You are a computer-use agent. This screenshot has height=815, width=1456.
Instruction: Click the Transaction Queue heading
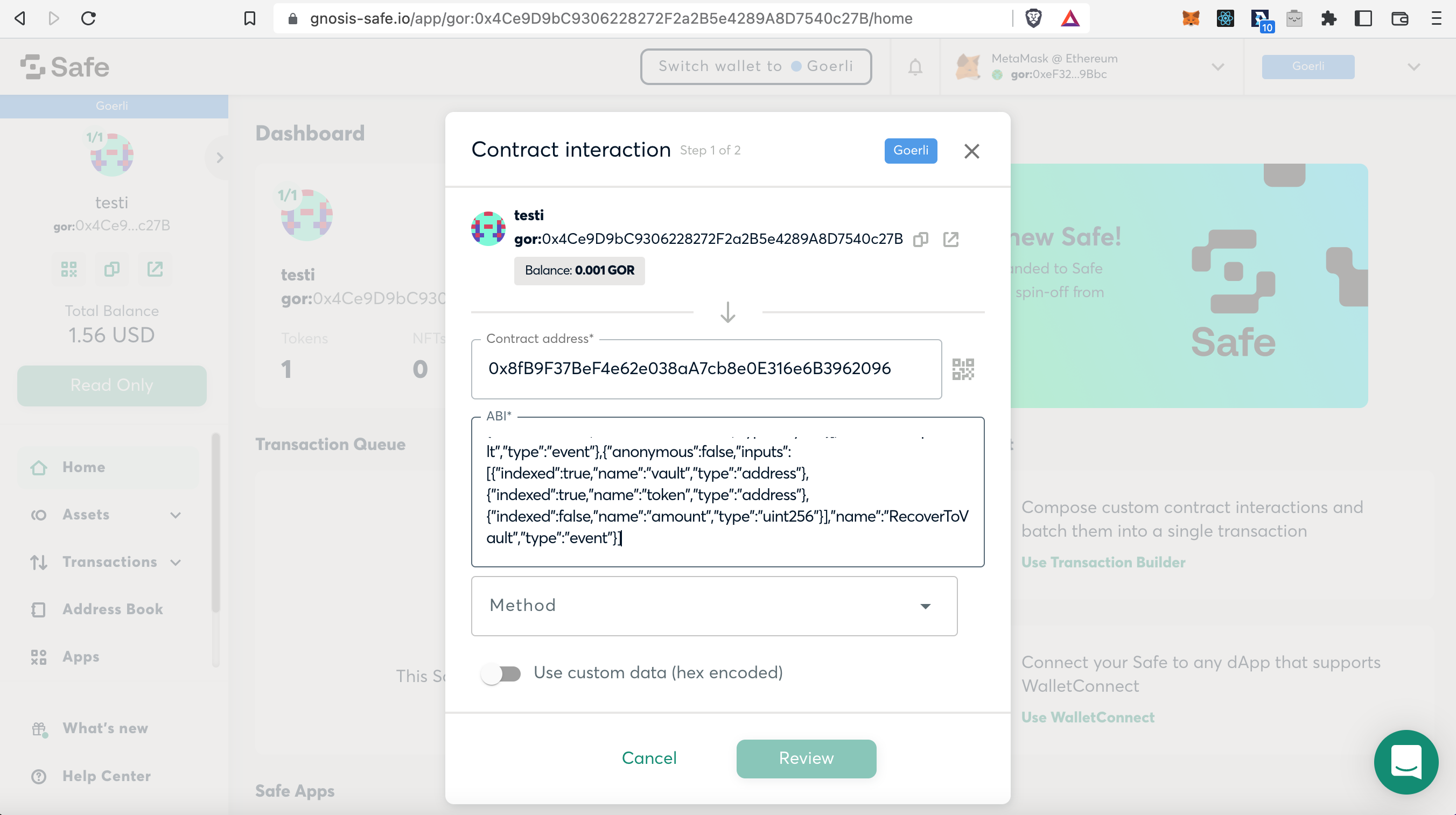[330, 444]
